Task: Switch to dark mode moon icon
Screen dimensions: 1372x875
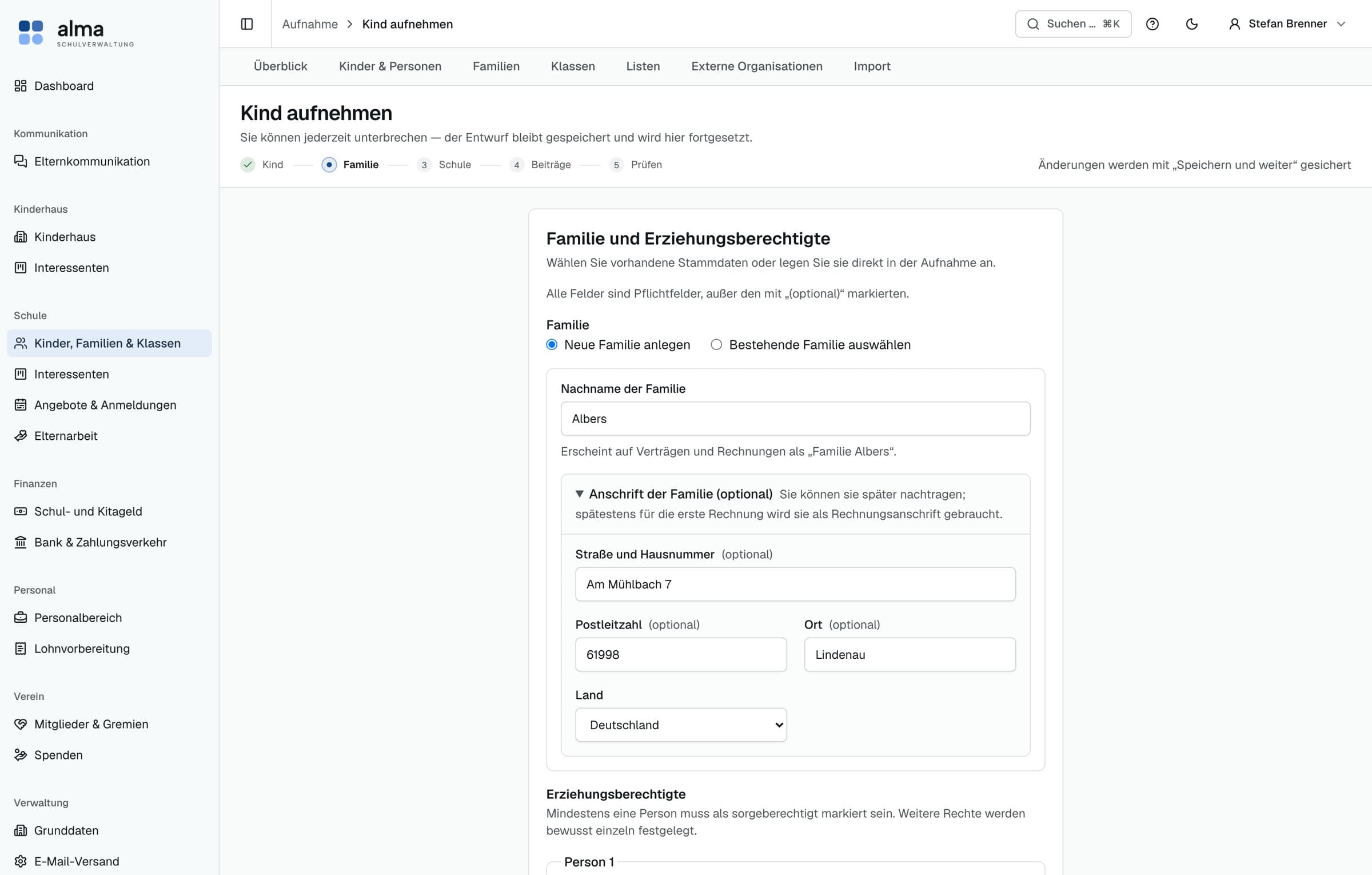Action: (x=1192, y=24)
